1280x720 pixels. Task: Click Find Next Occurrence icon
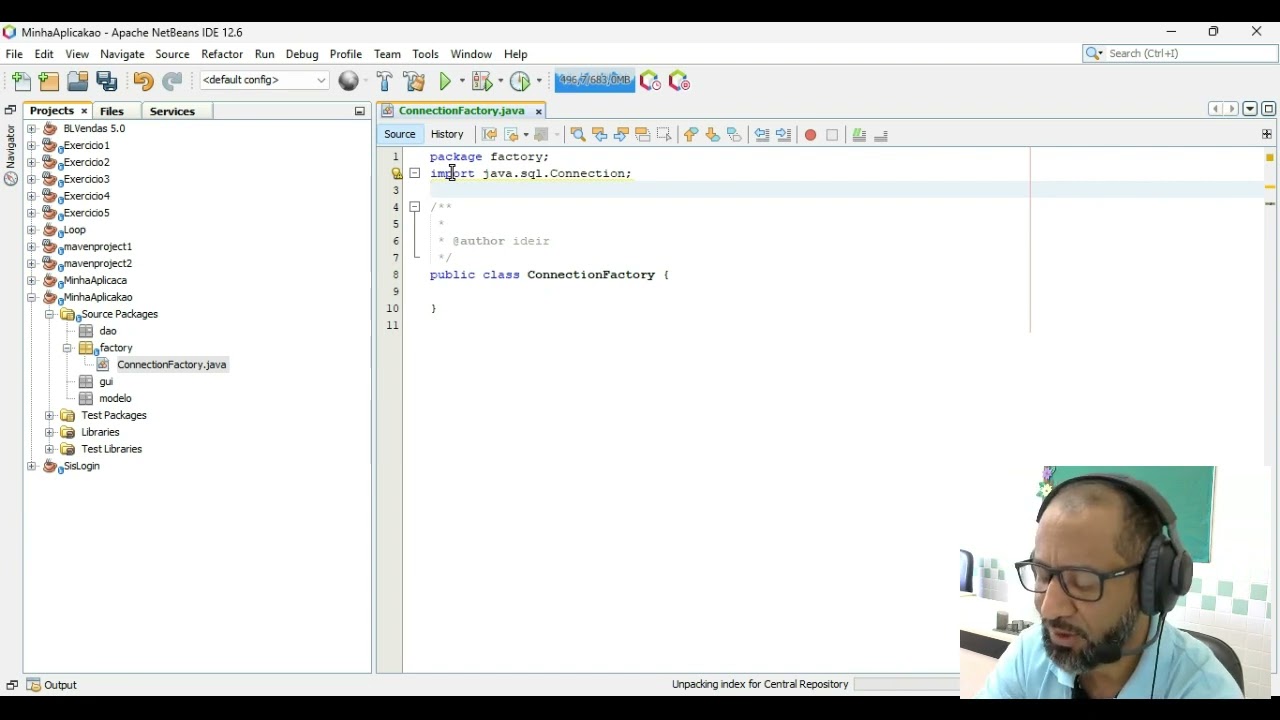tap(621, 135)
